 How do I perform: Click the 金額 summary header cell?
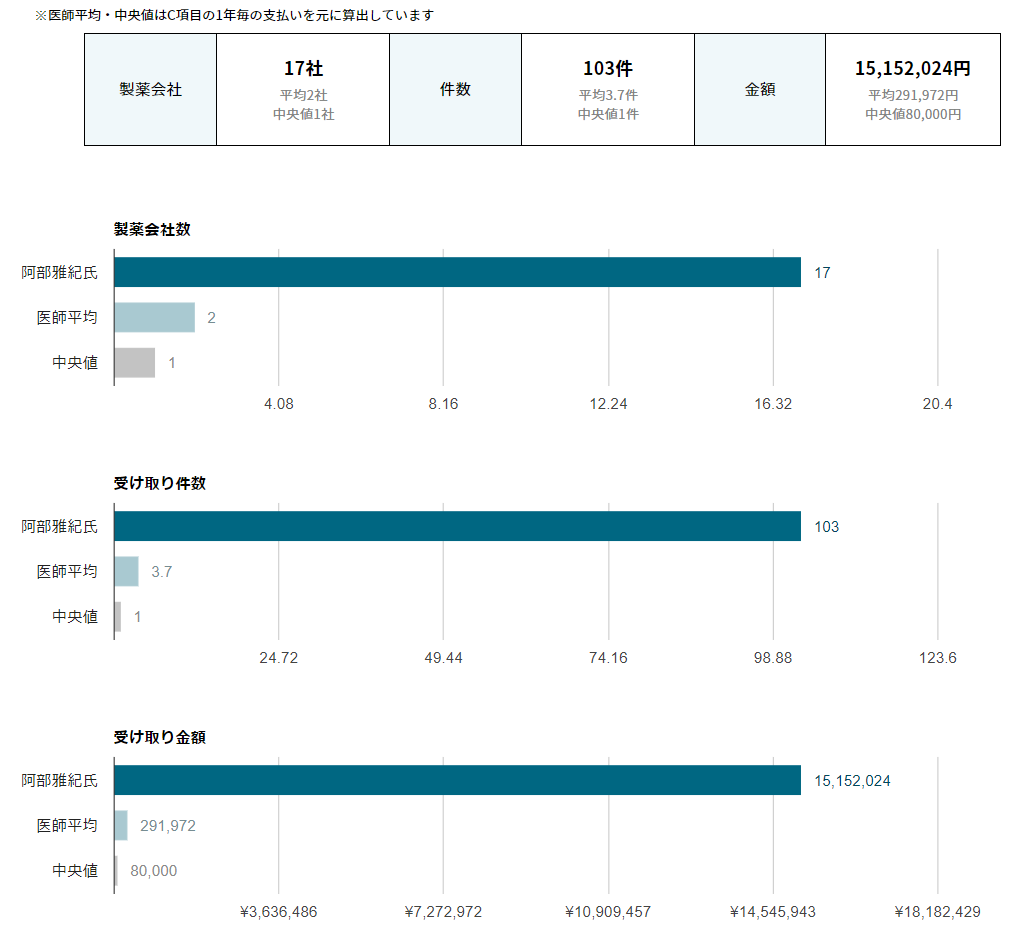pos(760,90)
